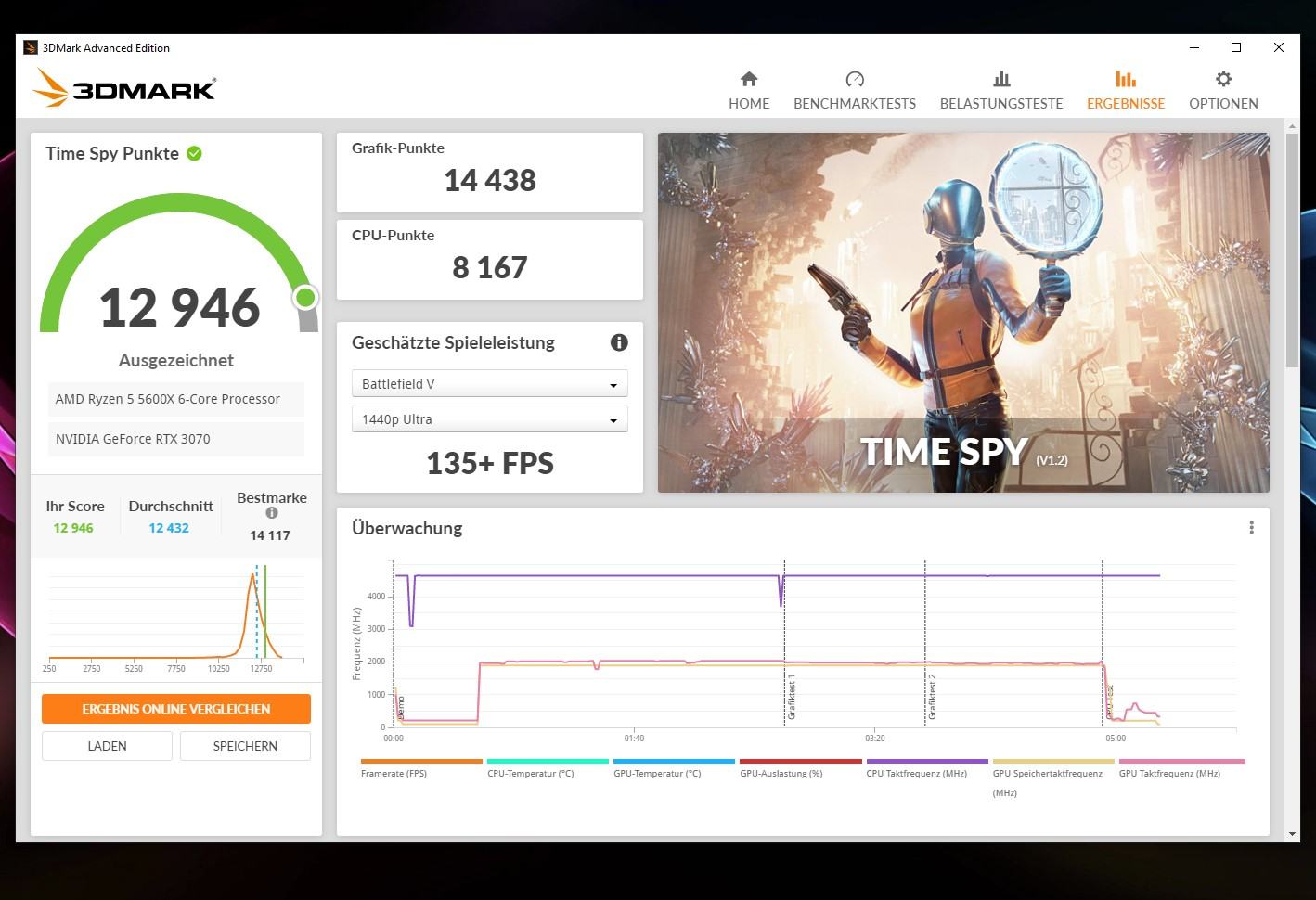Click the Ihr Score value 12 946
Viewport: 1316px width, 900px height.
[x=73, y=528]
